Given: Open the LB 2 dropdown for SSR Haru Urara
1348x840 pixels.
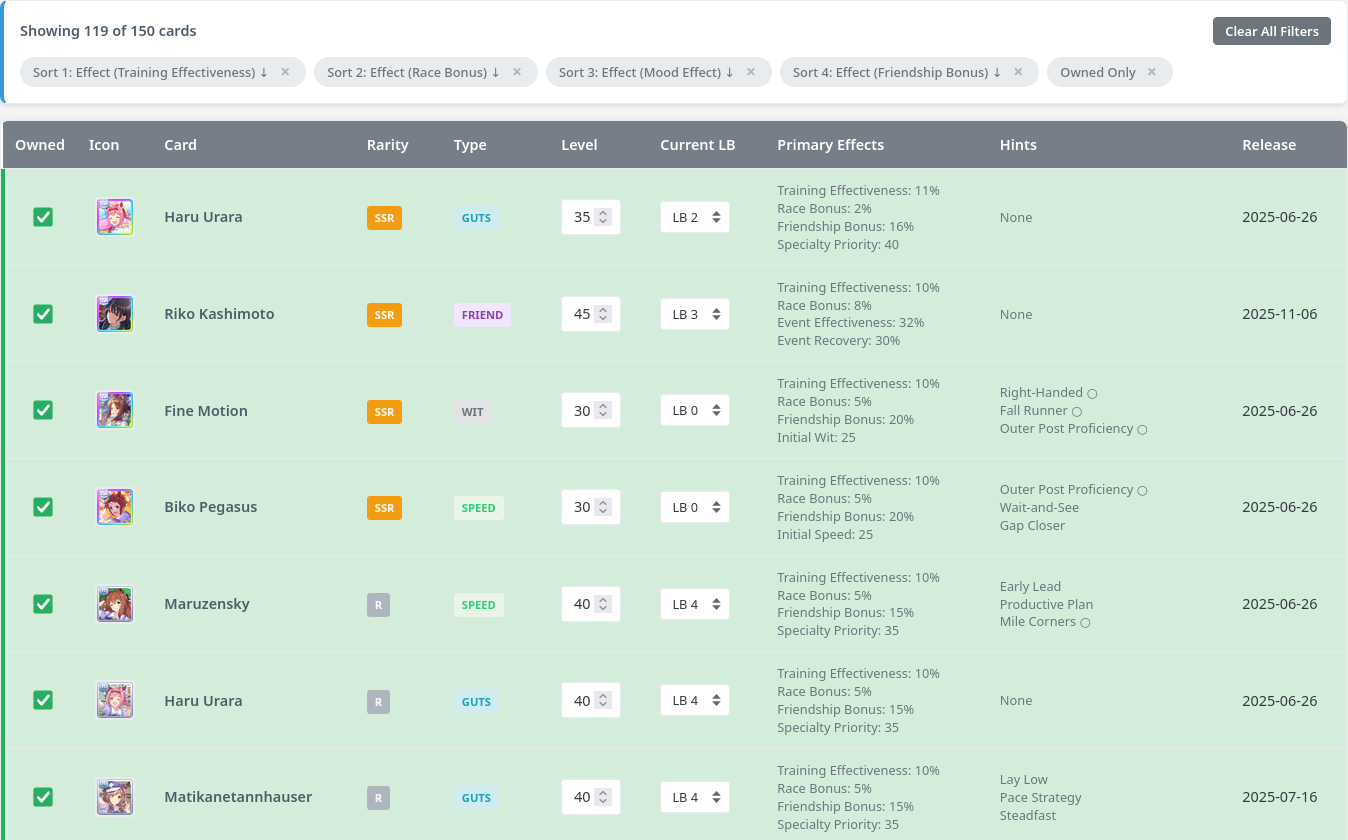Looking at the screenshot, I should tap(695, 217).
